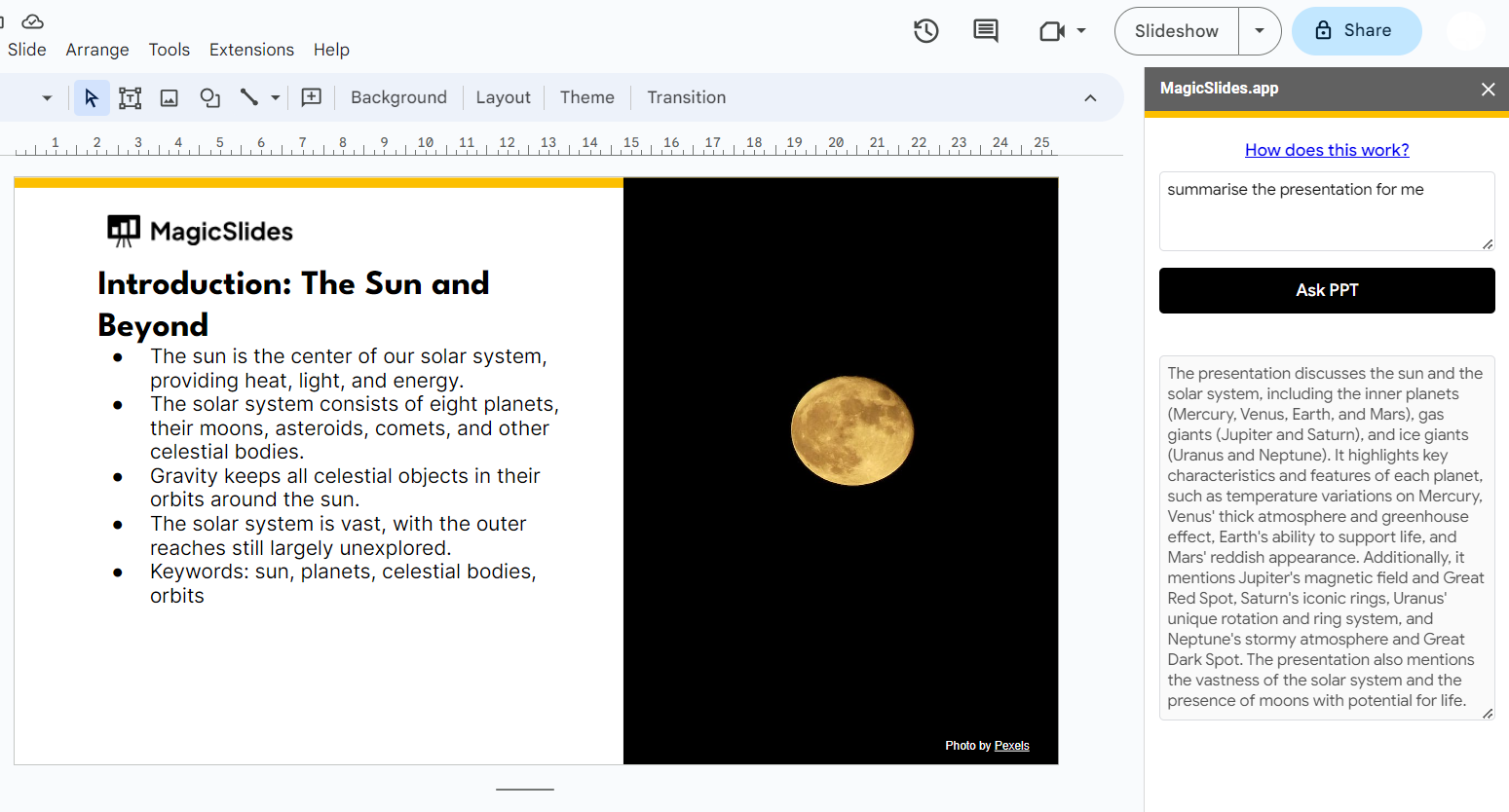Click the Share button
Screen dimensions: 1509x812
pyautogui.click(x=1356, y=31)
